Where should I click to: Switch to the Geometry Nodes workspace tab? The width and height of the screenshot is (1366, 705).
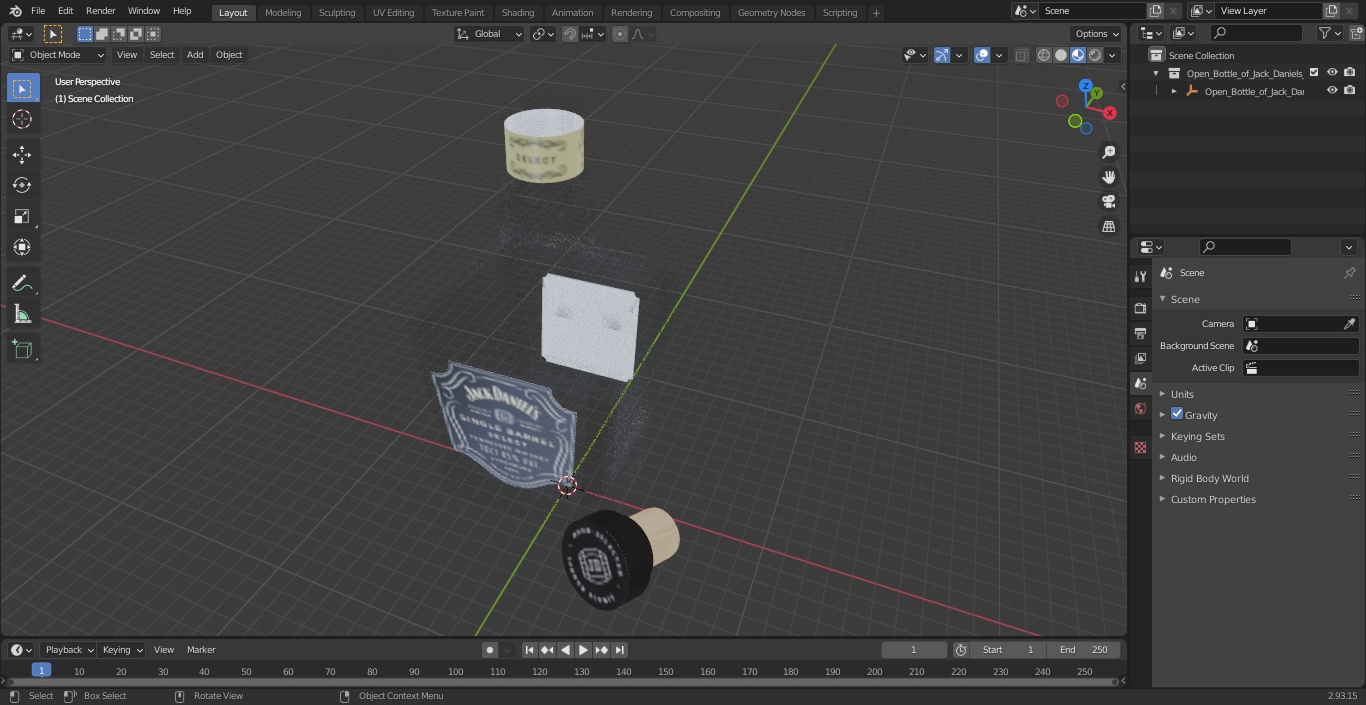(x=771, y=13)
